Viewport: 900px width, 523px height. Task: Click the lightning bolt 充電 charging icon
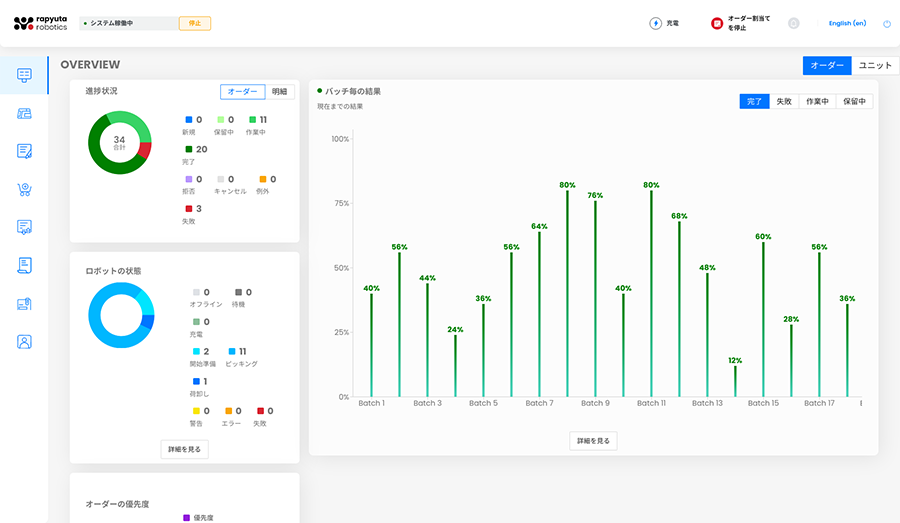pyautogui.click(x=655, y=23)
